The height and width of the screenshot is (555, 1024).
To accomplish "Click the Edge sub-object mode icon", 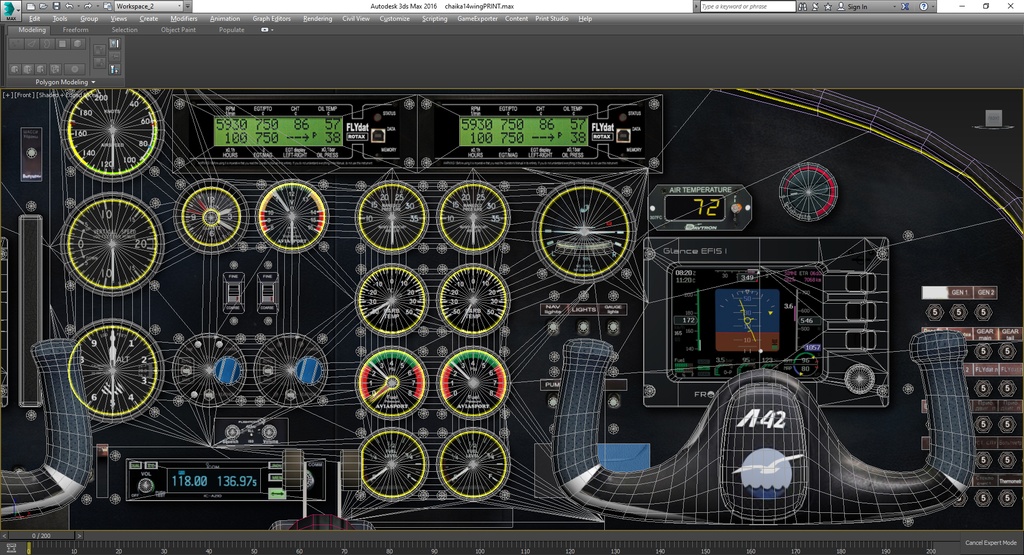I will pyautogui.click(x=31, y=44).
